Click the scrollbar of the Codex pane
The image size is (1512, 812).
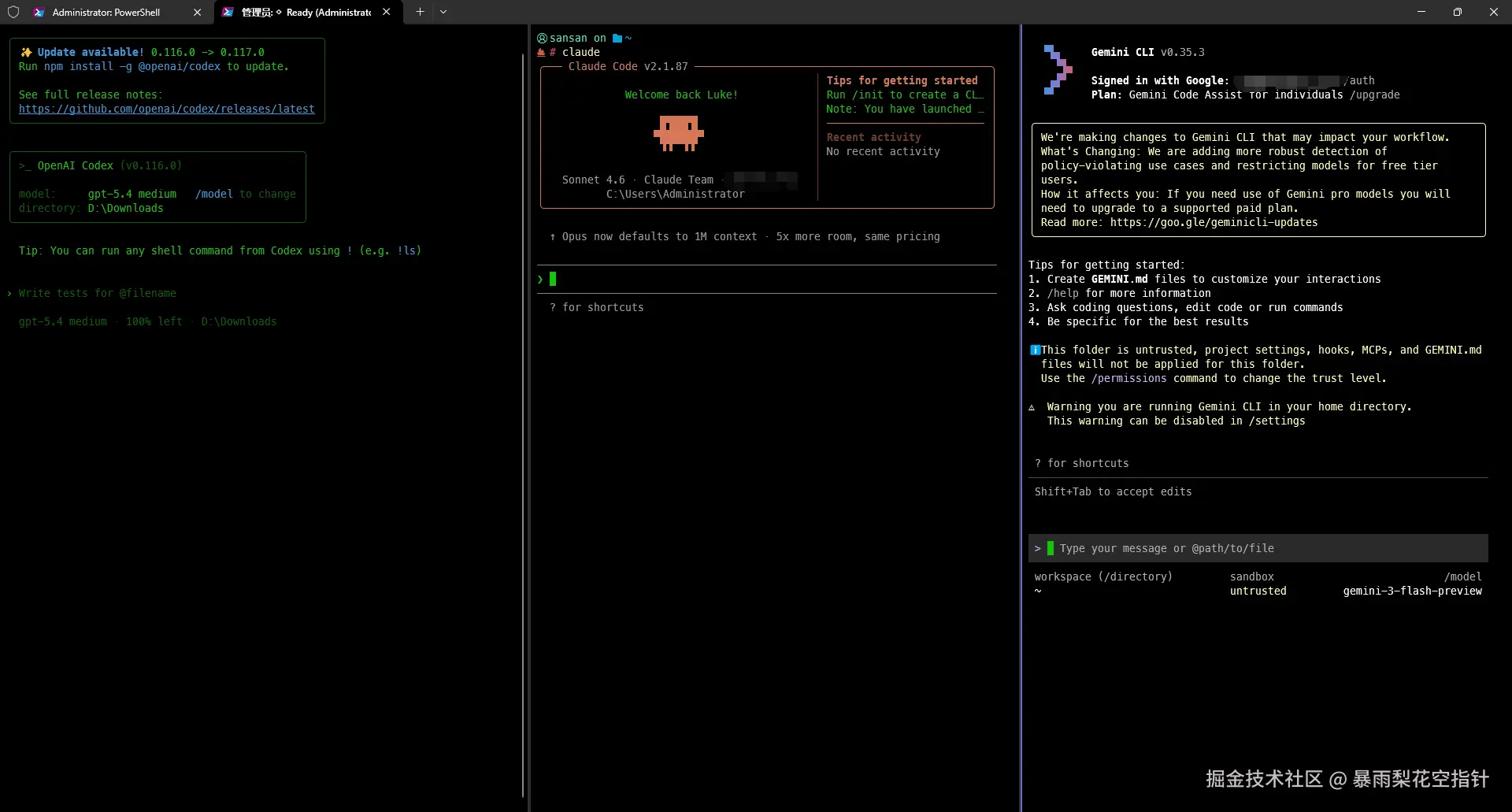coord(523,425)
